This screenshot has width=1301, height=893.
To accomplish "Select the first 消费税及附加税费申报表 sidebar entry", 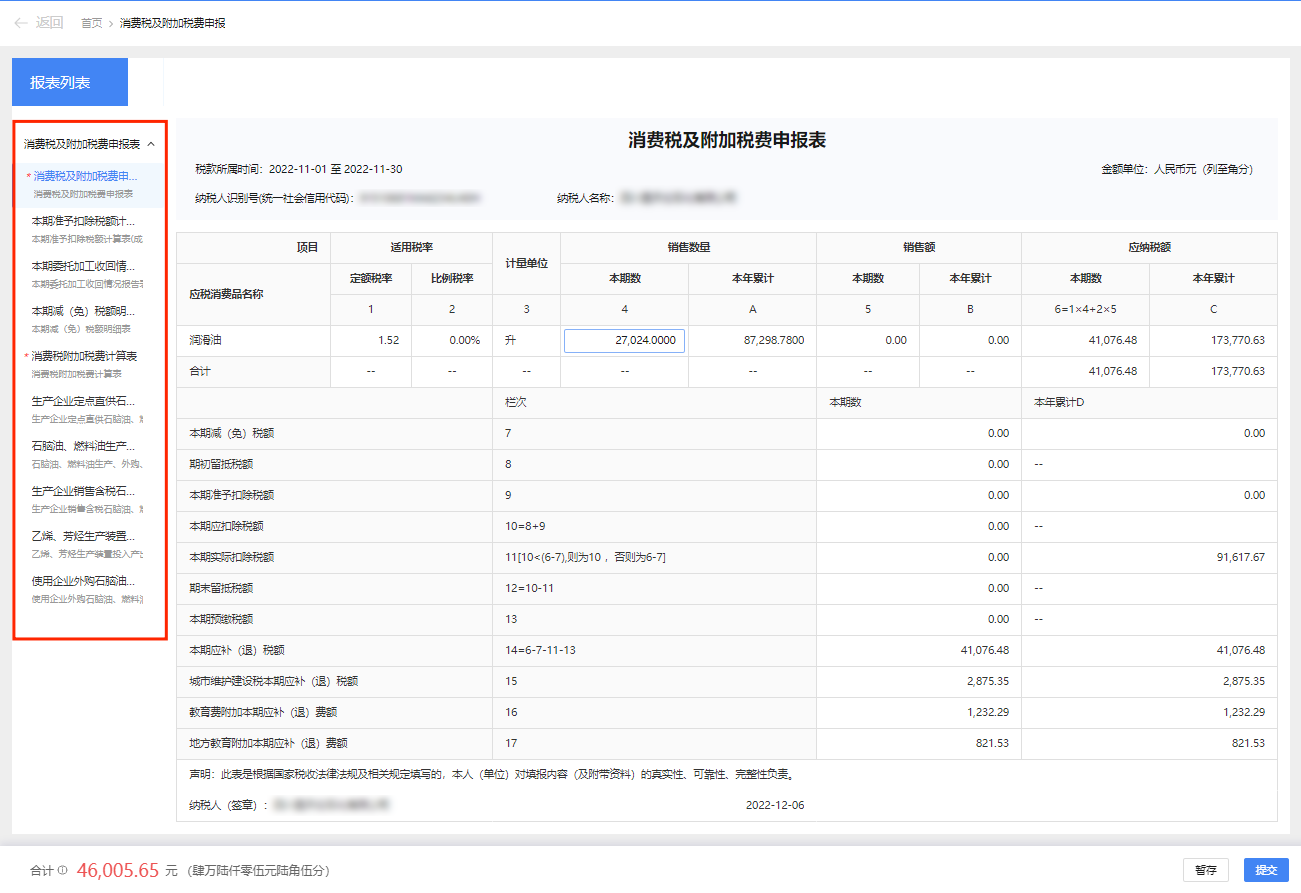I will click(84, 176).
